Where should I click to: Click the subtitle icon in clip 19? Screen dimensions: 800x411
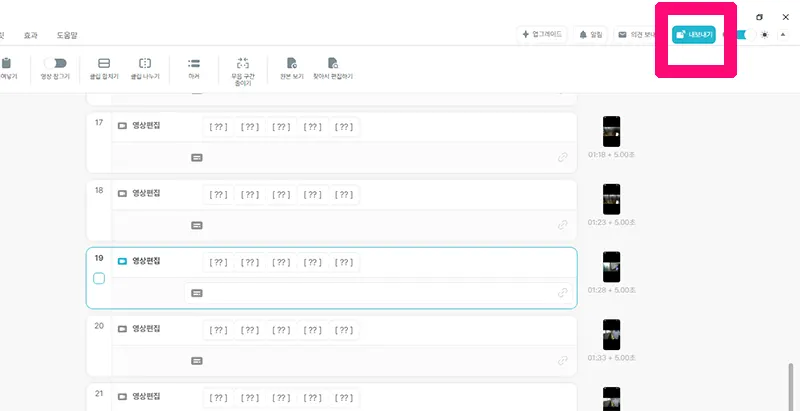pos(197,293)
